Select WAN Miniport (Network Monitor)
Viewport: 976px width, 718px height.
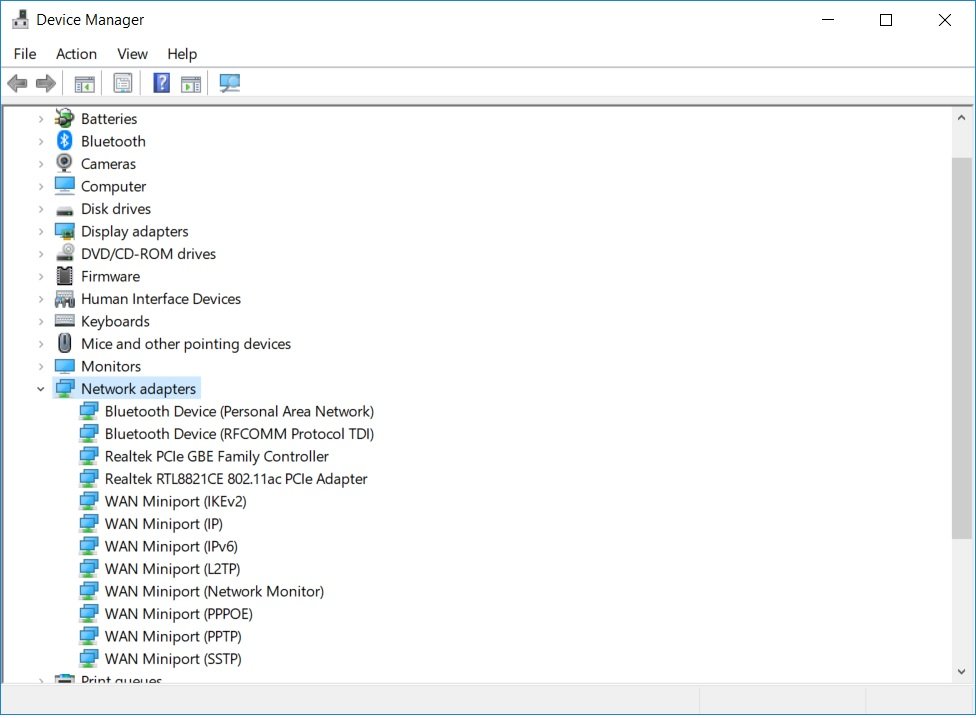[x=214, y=591]
